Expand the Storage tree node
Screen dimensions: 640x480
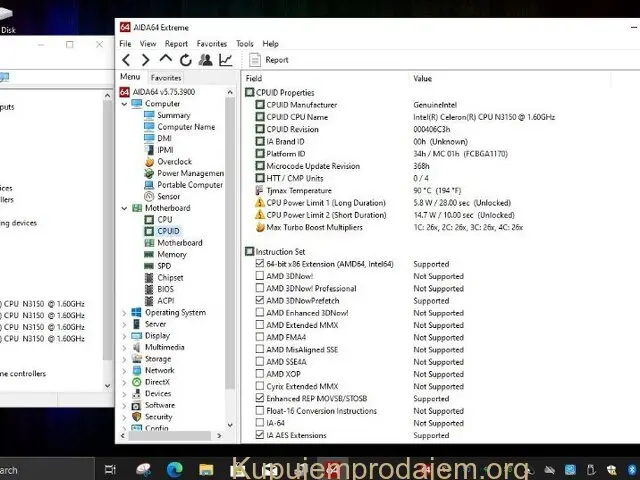124,359
